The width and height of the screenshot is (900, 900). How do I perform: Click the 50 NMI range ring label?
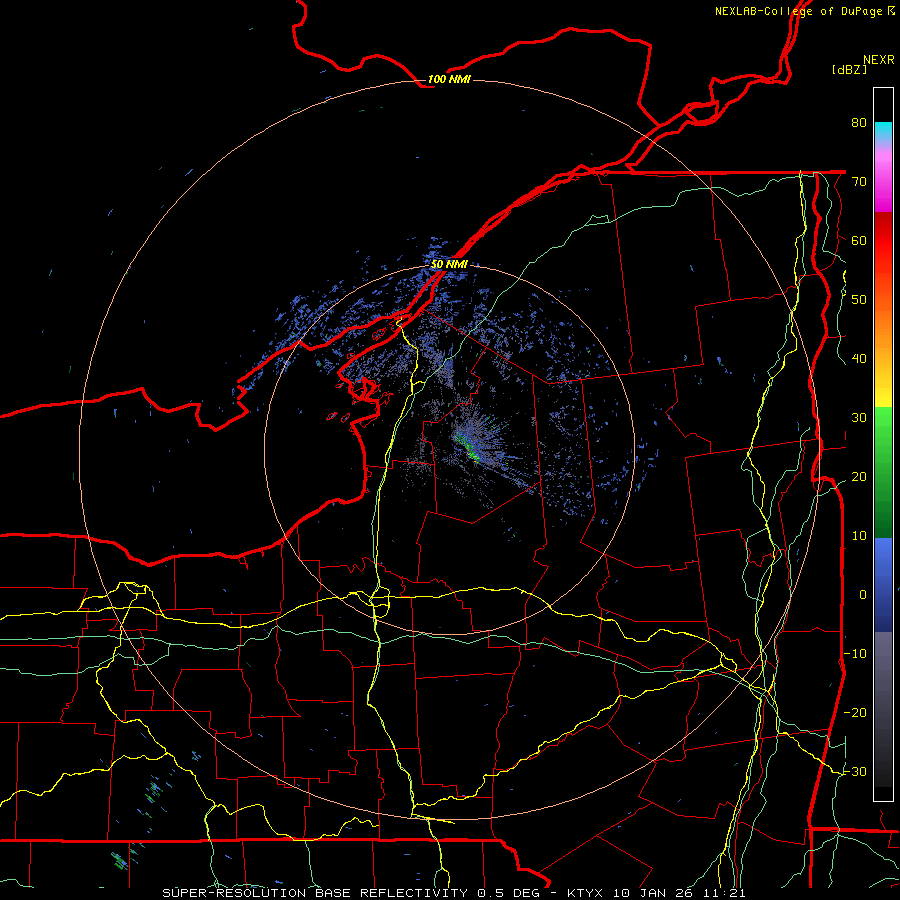[x=449, y=265]
